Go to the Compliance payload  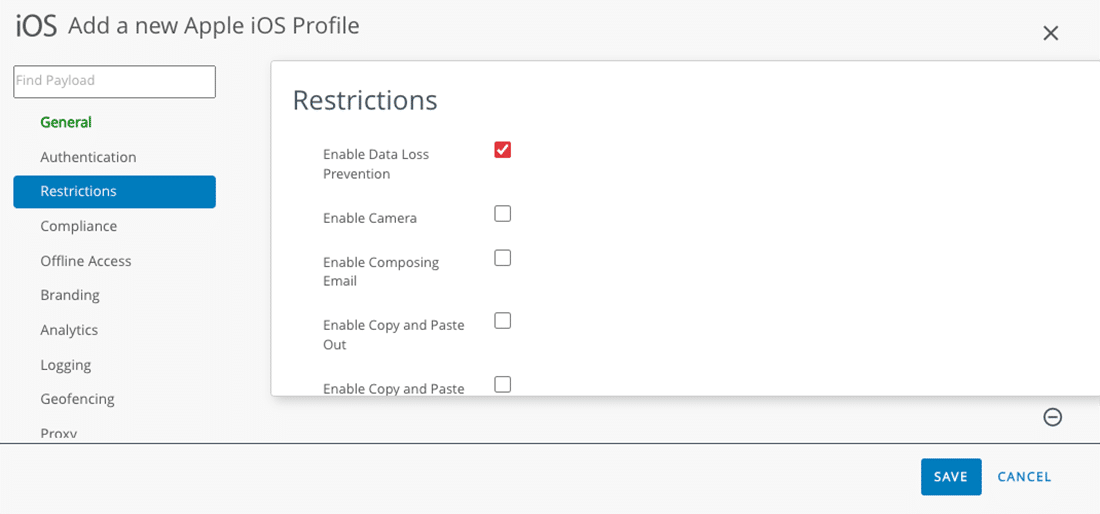point(79,226)
